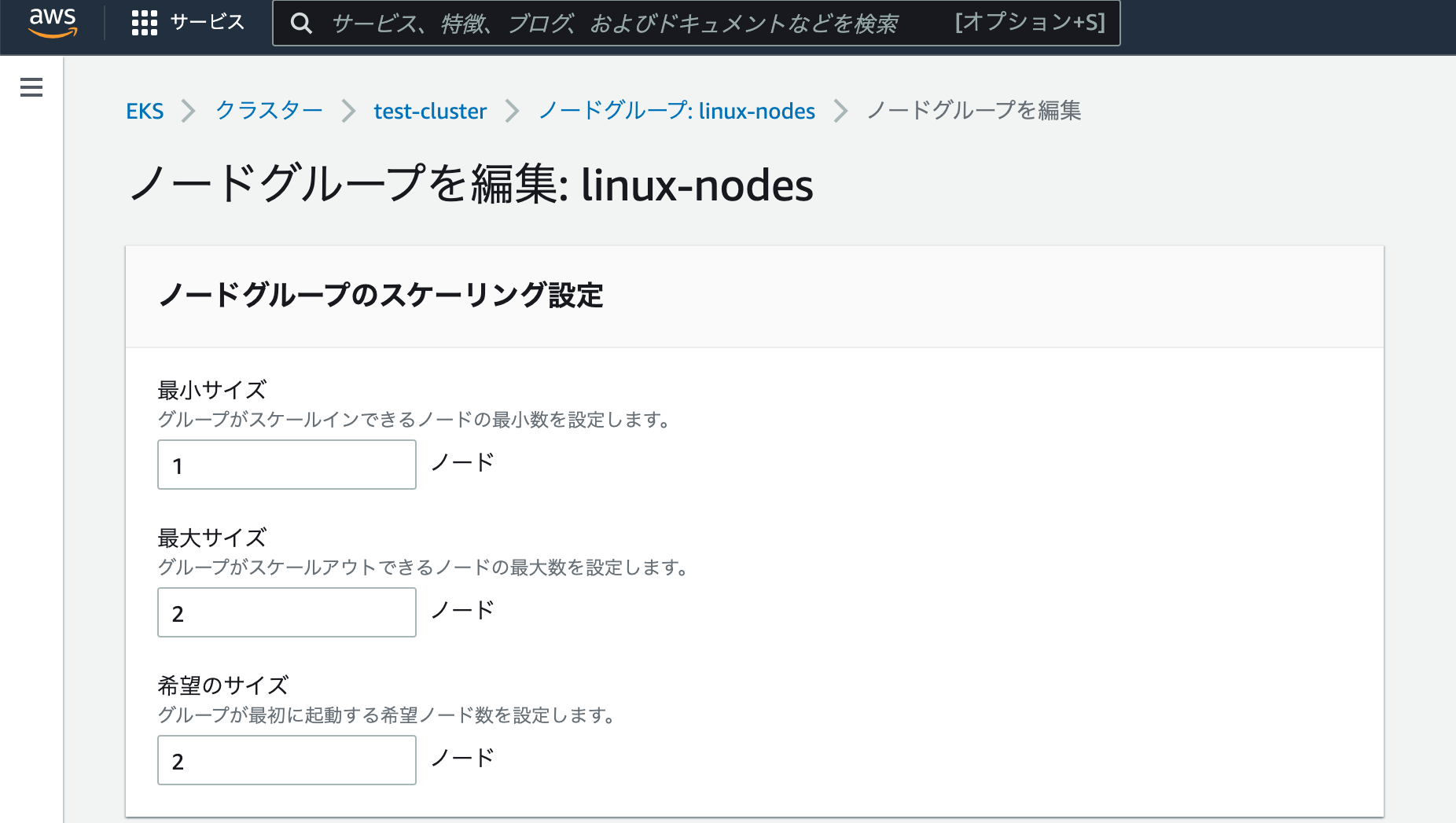
Task: Click the ノード label beside desired size
Action: [461, 757]
